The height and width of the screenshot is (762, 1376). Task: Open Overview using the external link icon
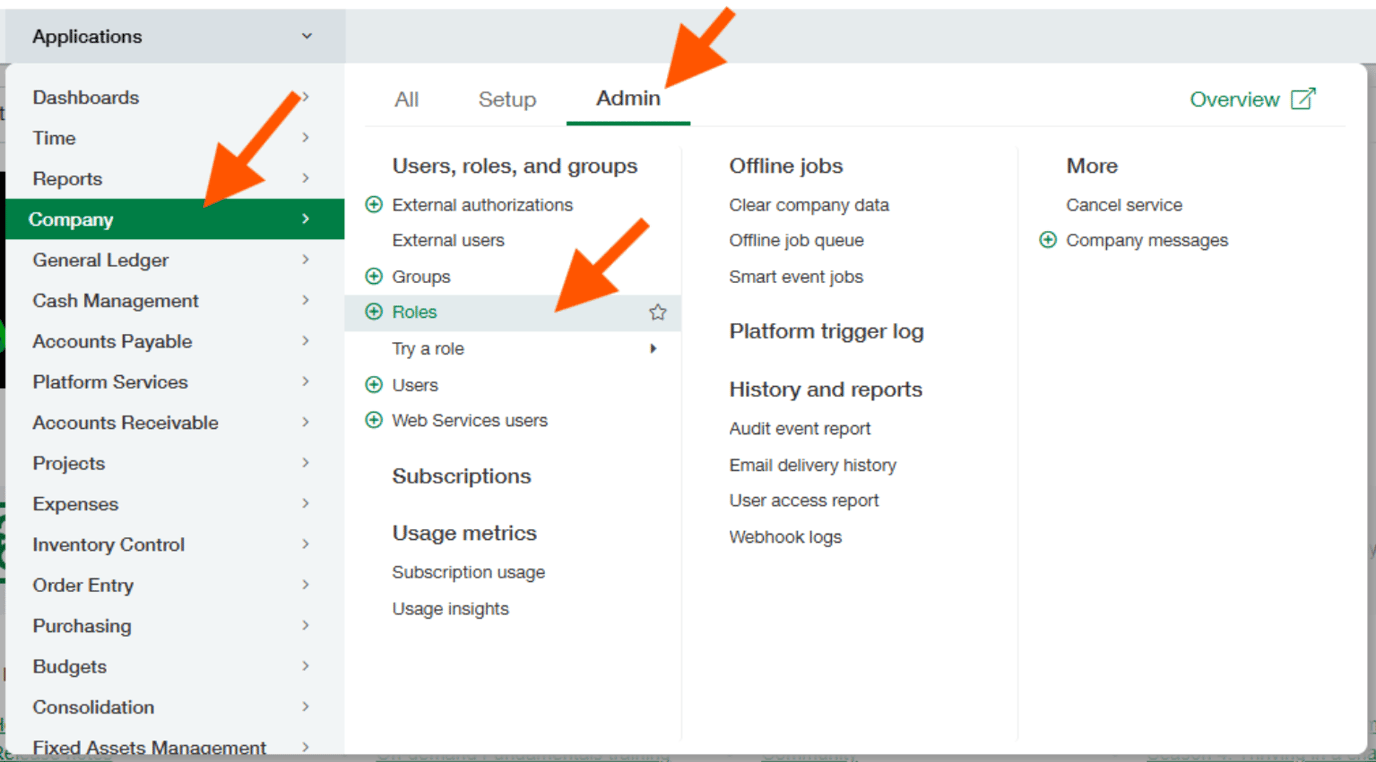tap(1302, 99)
